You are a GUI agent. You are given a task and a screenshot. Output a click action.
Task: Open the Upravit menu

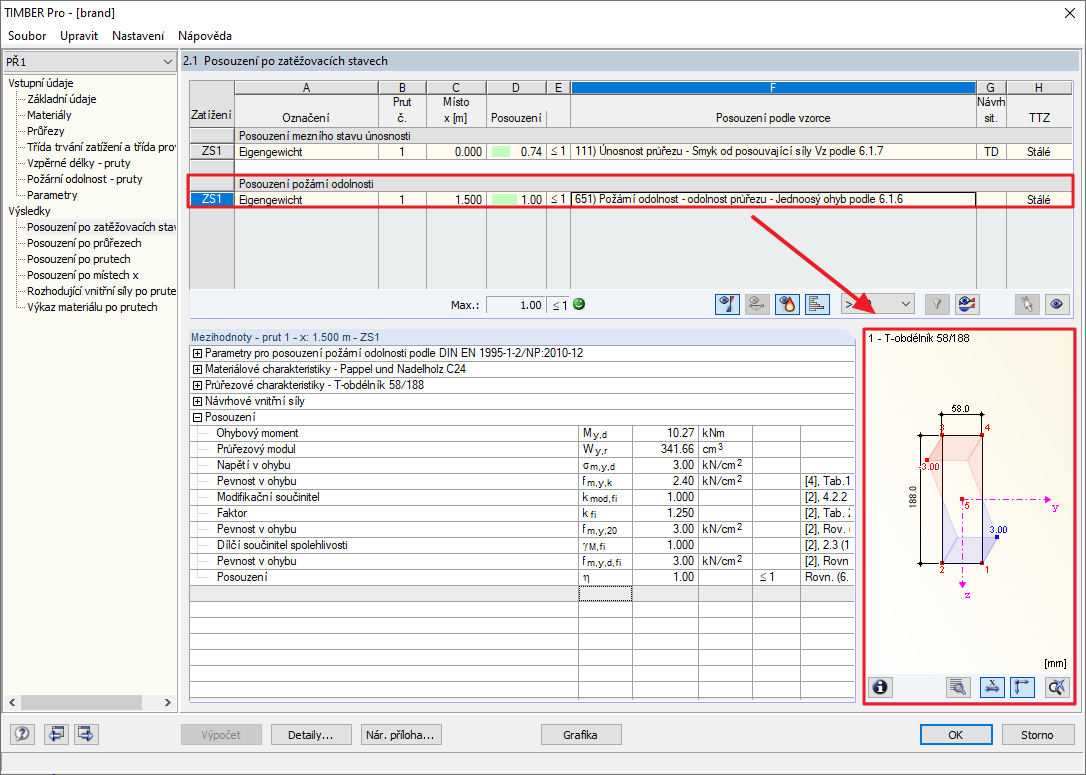coord(79,36)
